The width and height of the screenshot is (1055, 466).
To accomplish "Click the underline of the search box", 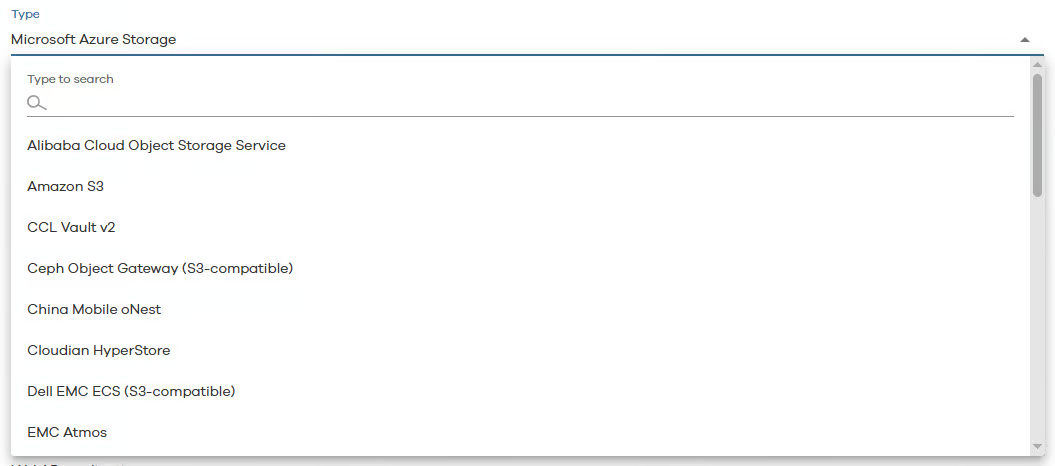I will pos(520,116).
